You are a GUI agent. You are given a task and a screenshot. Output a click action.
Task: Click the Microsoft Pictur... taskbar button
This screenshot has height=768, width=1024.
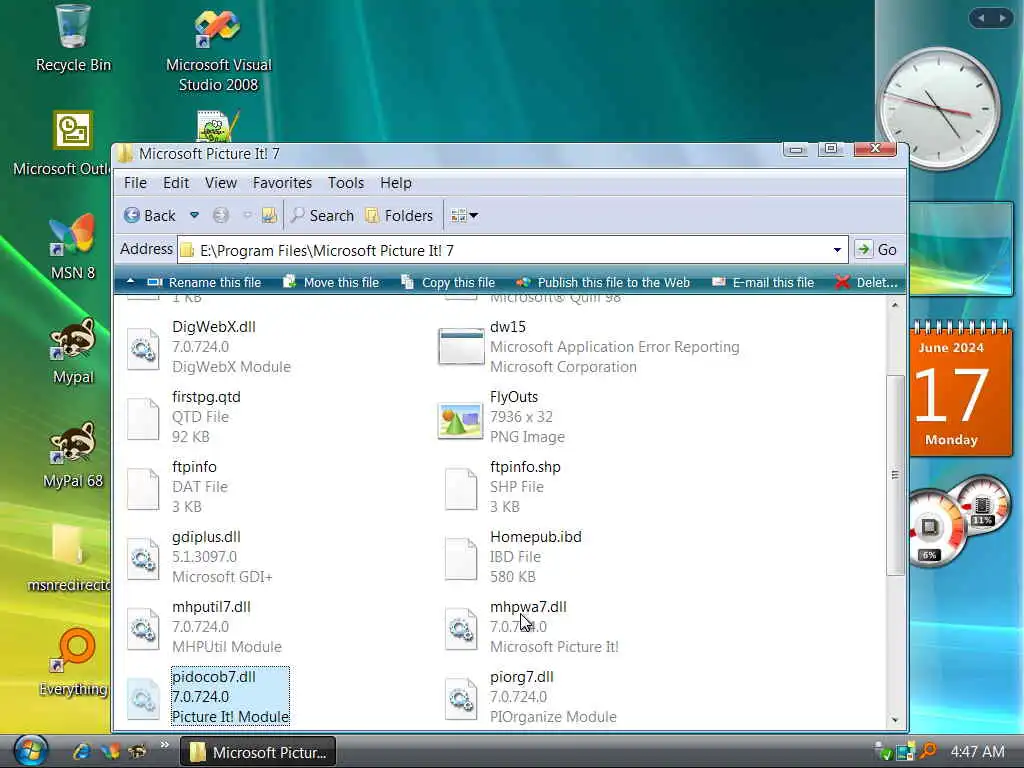tap(258, 752)
